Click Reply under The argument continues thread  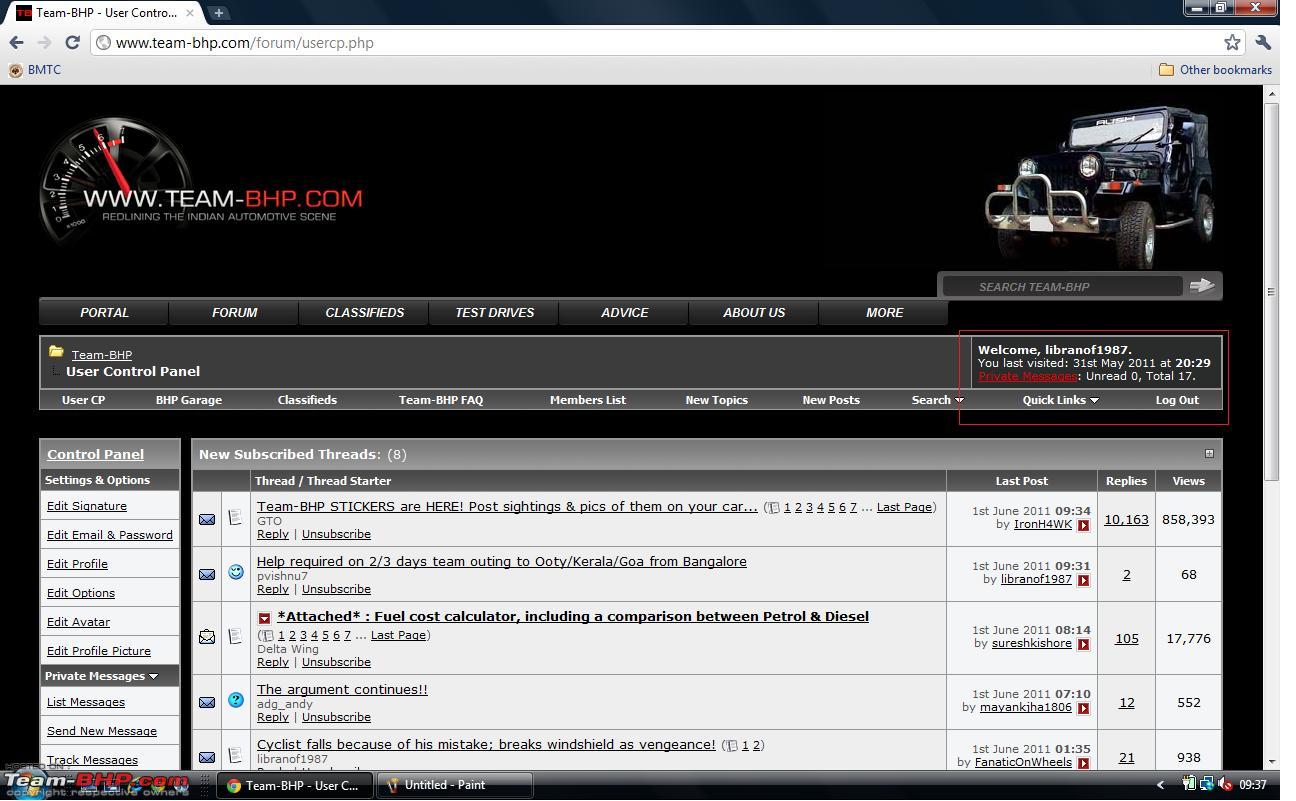[273, 717]
